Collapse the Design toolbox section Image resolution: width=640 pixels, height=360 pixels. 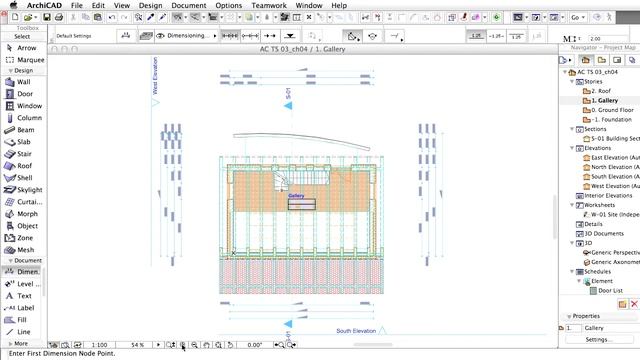click(11, 71)
